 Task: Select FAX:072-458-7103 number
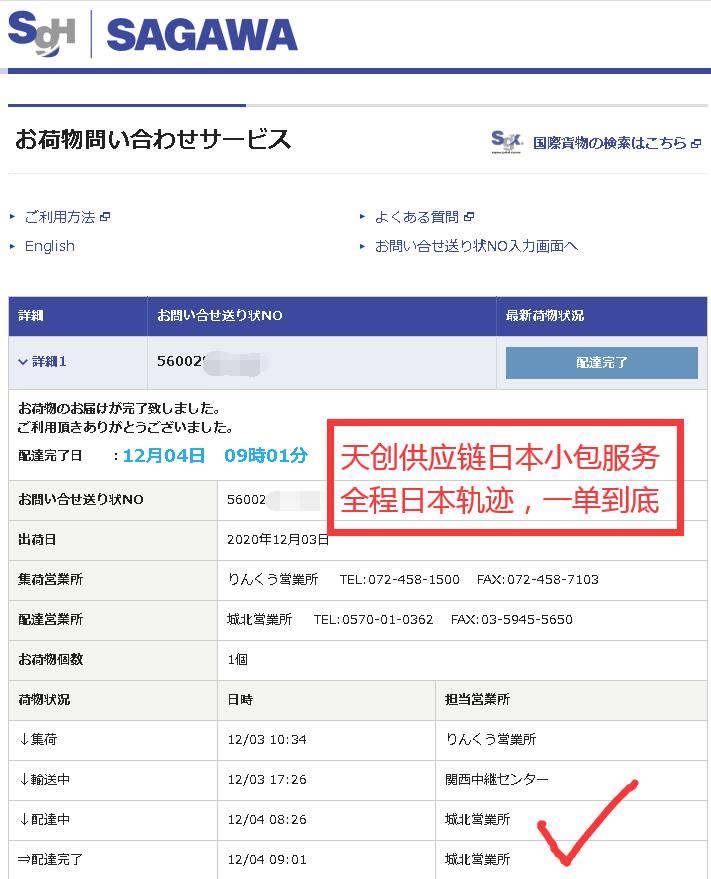tap(538, 580)
